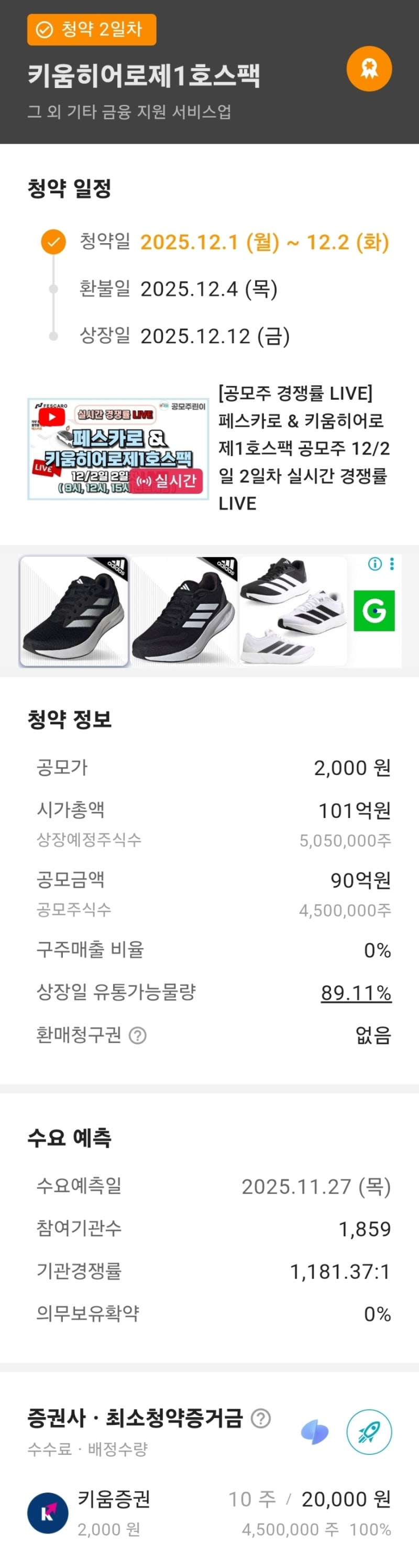Select the 키움증권 brokerage row
Screen dimensions: 419x1568
(x=209, y=1512)
